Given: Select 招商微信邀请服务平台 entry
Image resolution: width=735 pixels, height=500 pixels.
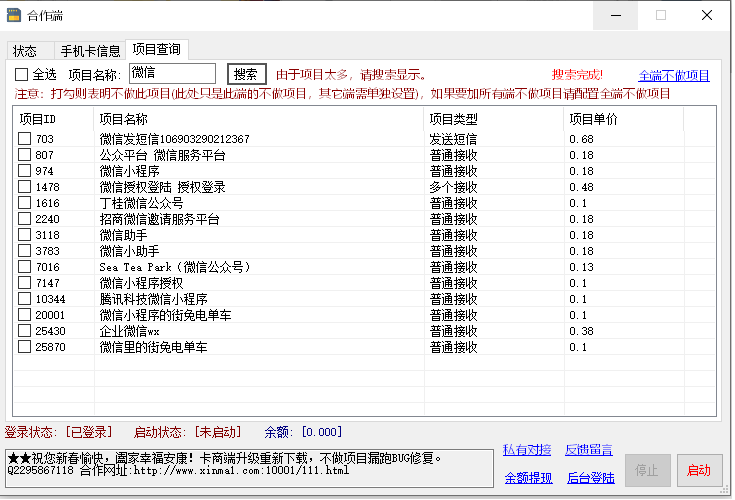Looking at the screenshot, I should (159, 219).
